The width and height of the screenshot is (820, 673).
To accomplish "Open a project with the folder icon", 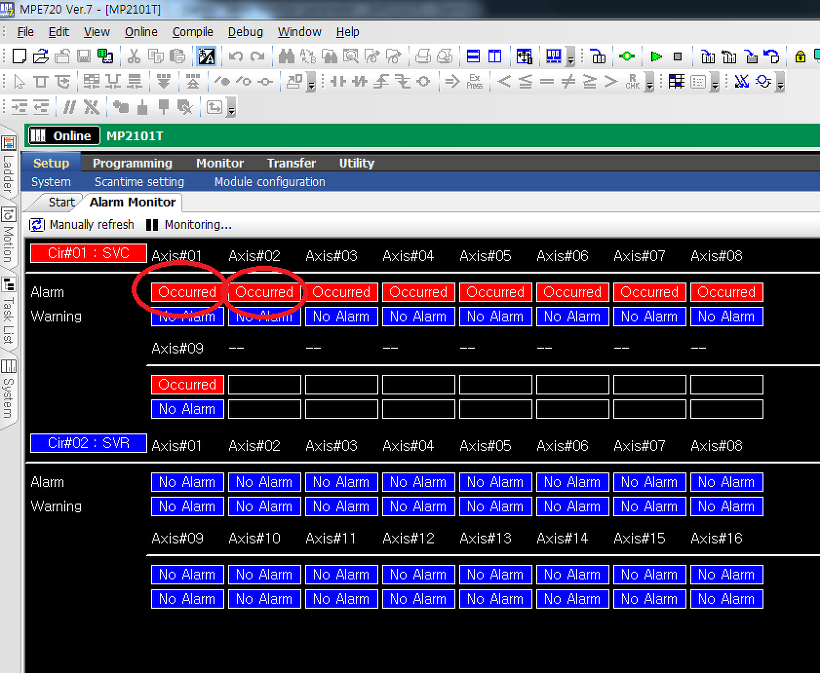I will 41,56.
